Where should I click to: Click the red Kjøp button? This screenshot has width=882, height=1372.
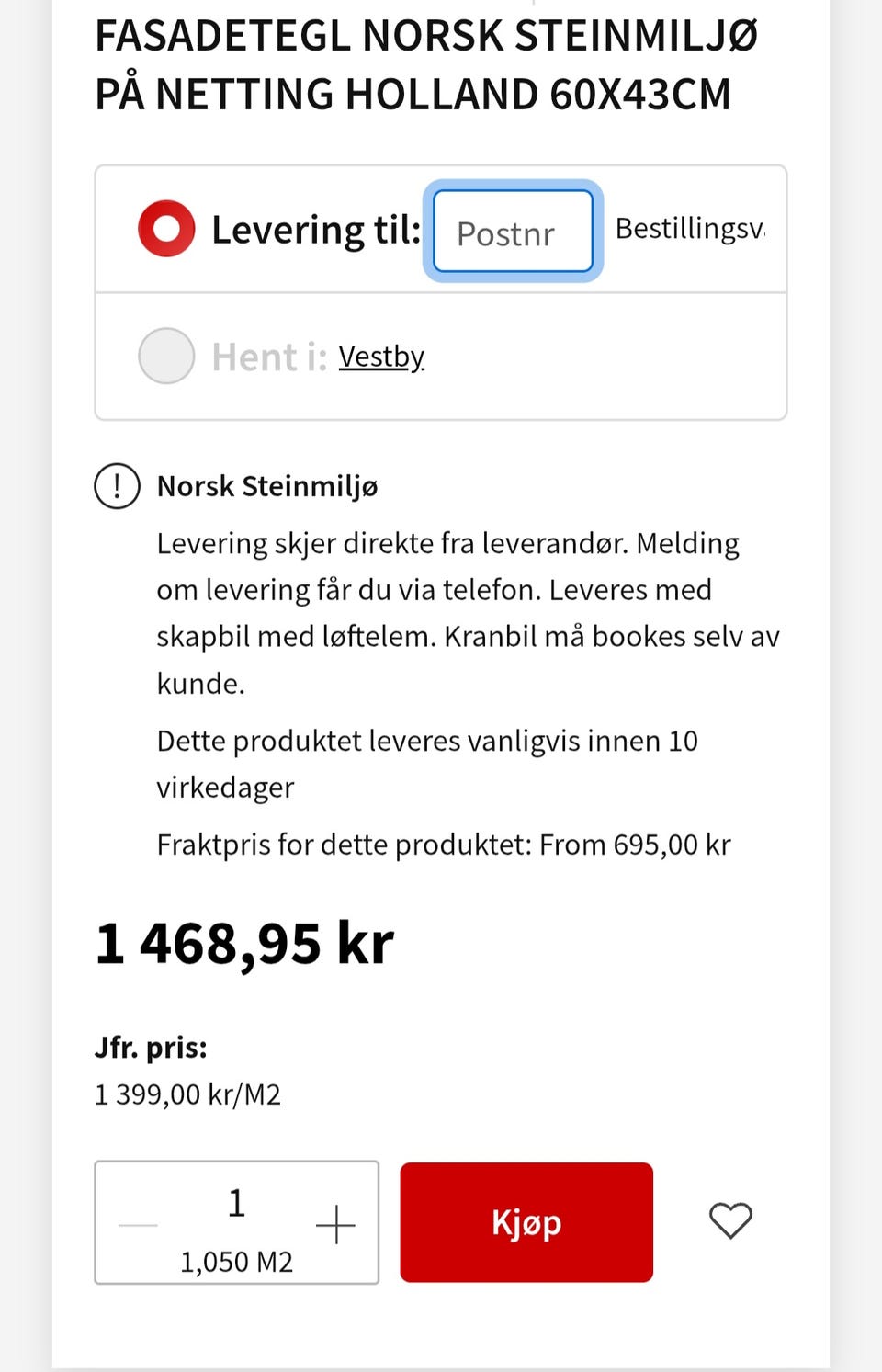click(526, 1222)
